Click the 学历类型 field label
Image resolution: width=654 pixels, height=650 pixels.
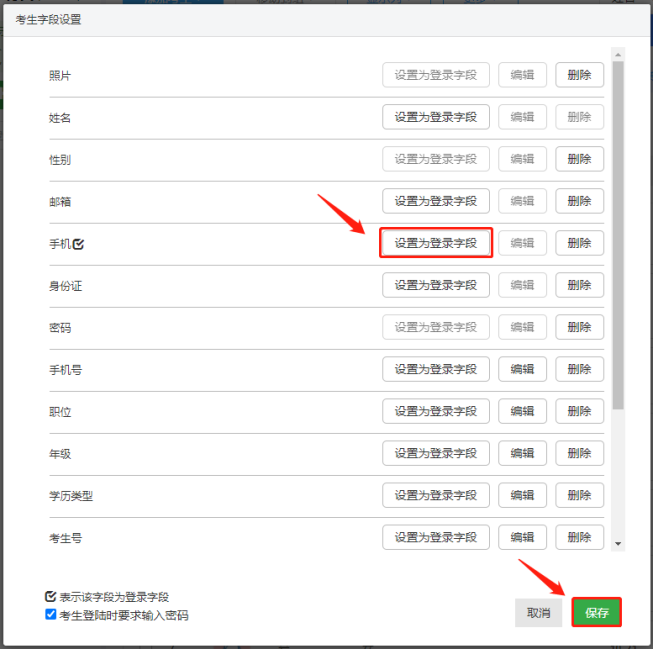pyautogui.click(x=71, y=496)
